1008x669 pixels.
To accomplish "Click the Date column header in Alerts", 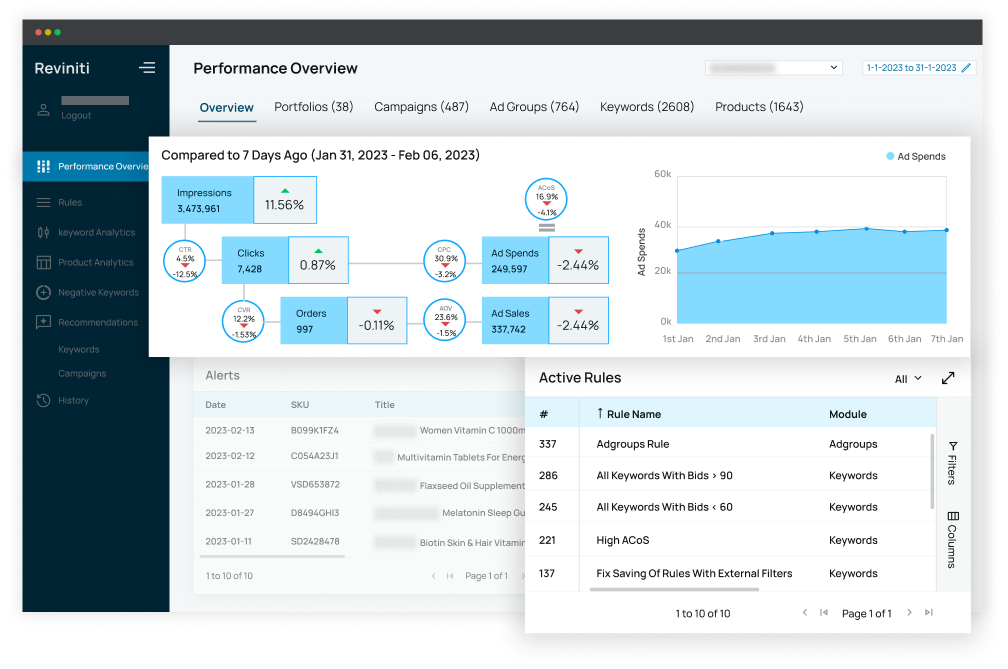I will click(x=215, y=405).
